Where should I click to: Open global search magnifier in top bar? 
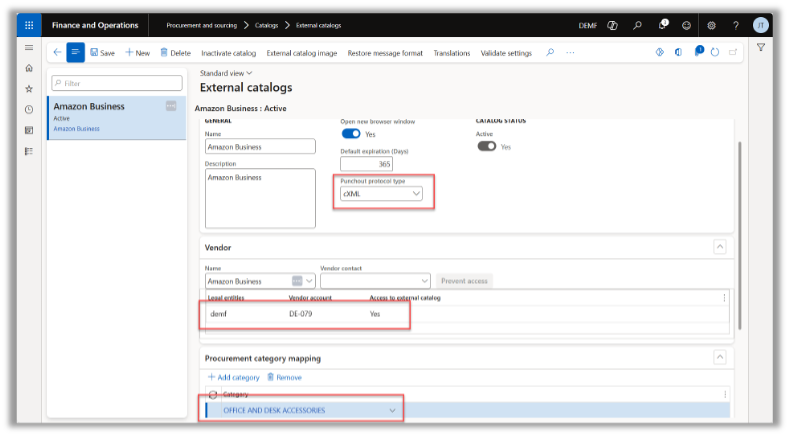point(637,25)
